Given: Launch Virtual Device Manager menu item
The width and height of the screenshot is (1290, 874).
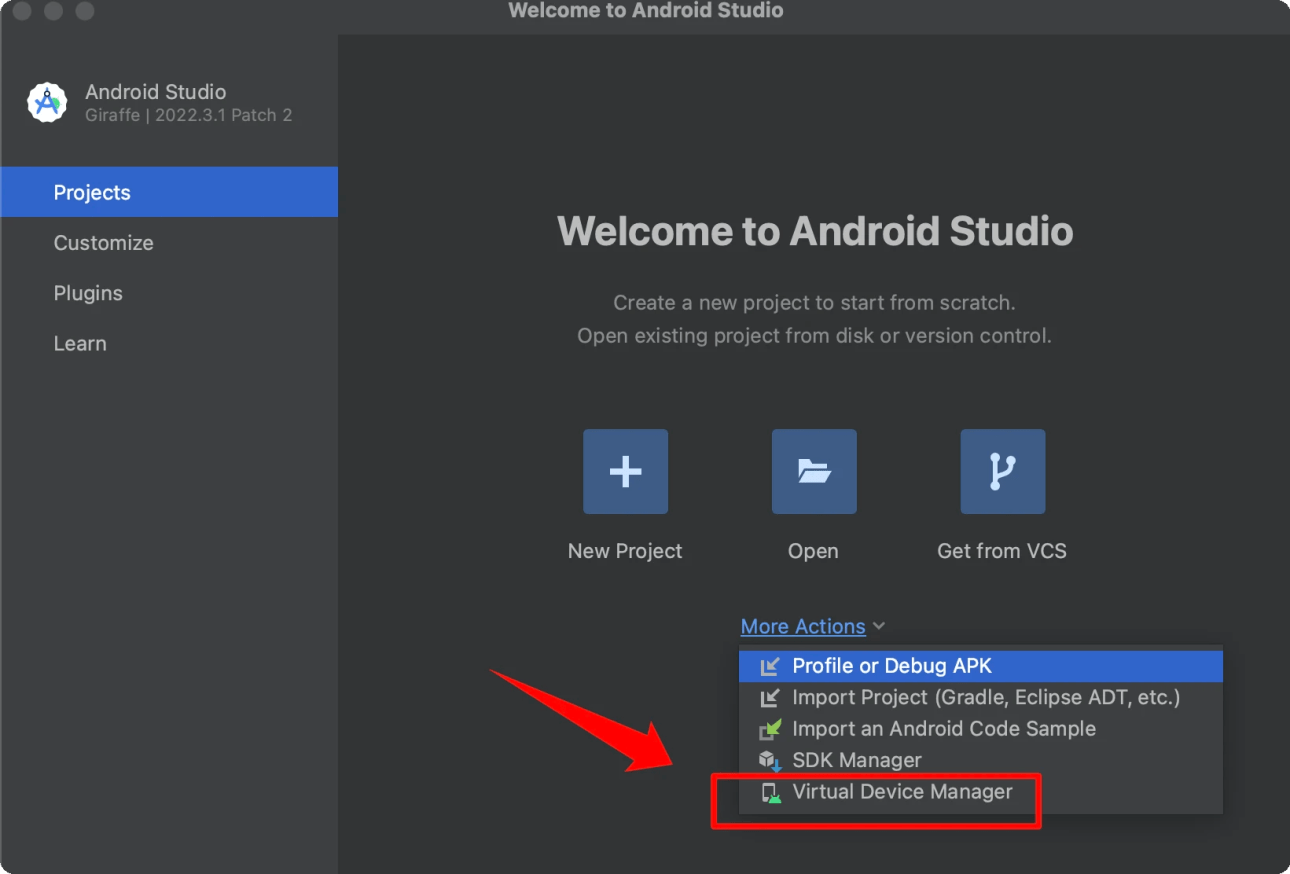Looking at the screenshot, I should (x=981, y=793).
